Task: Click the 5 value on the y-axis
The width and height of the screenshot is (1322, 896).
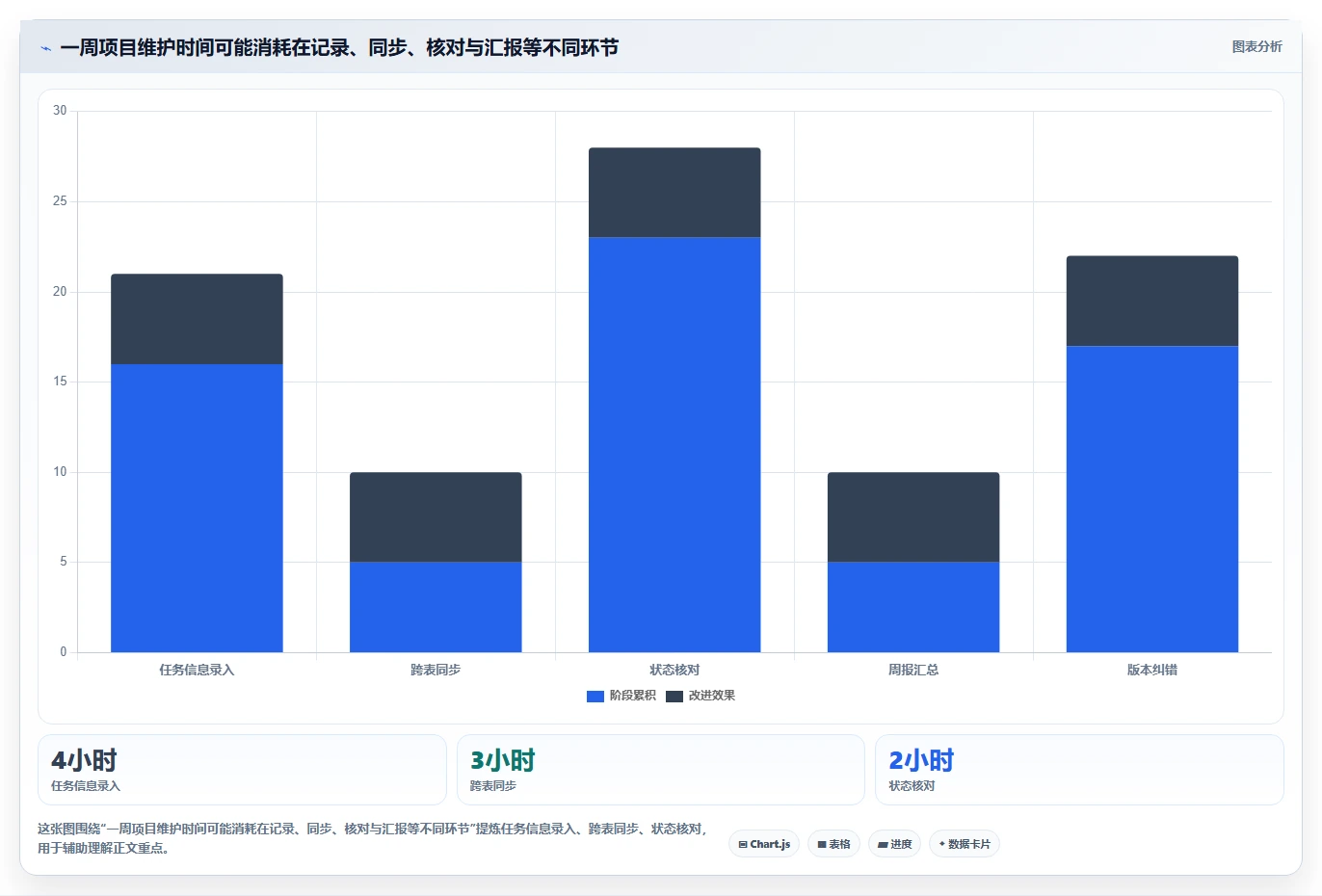Action: tap(64, 562)
